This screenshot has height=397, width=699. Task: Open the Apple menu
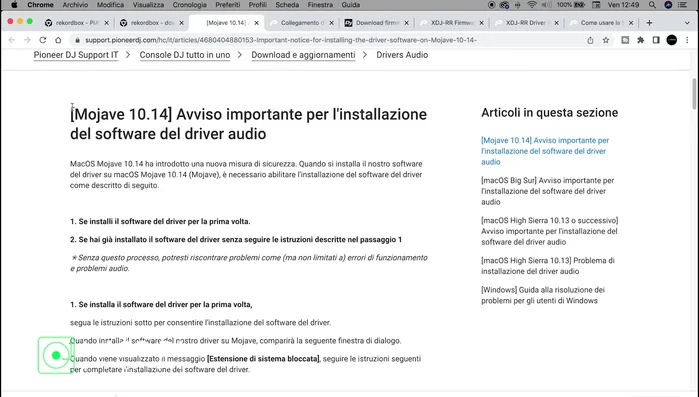(x=14, y=5)
